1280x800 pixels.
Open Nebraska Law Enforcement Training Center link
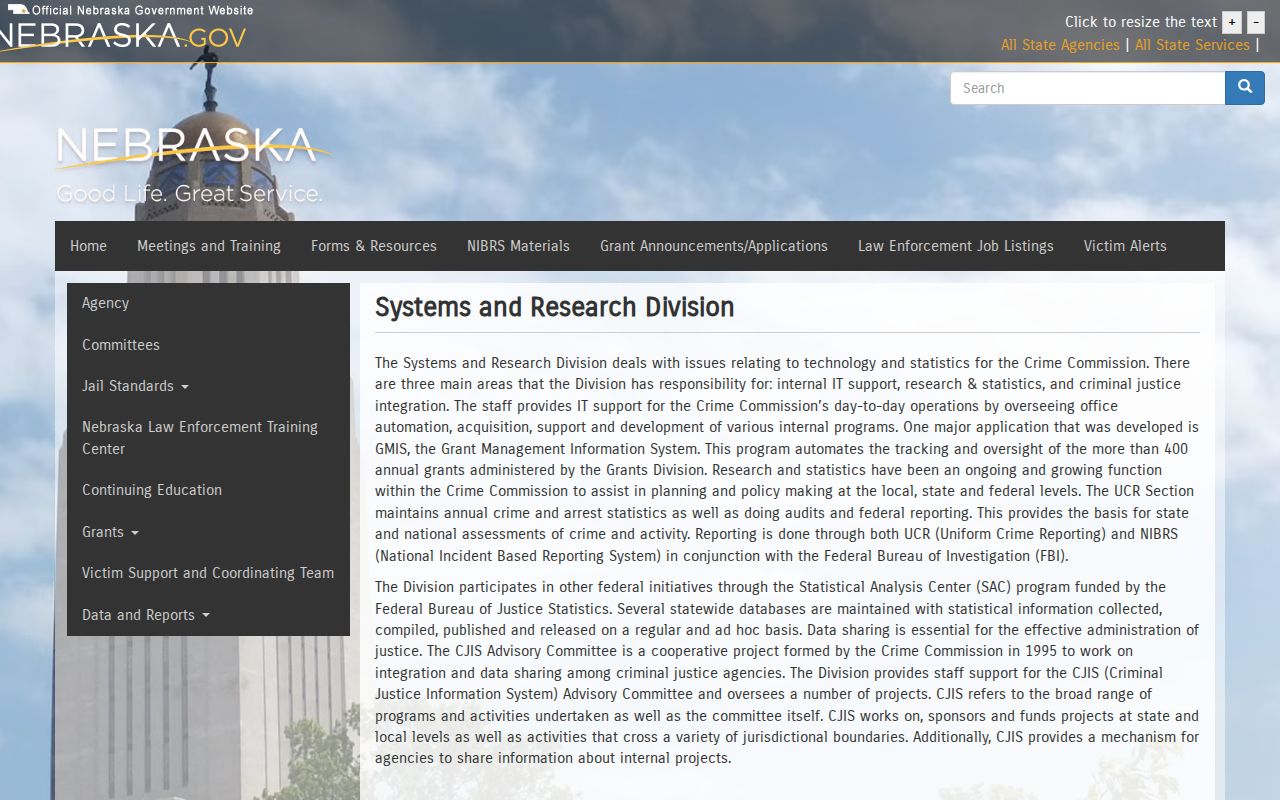208,438
